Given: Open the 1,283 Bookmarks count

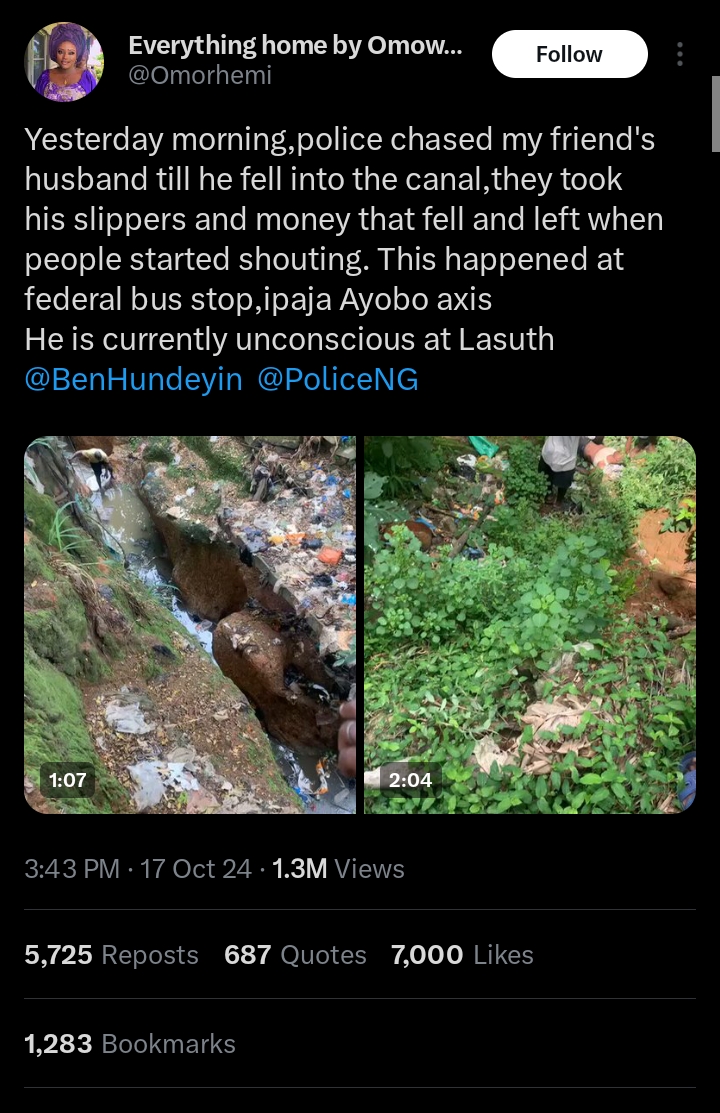Looking at the screenshot, I should [x=130, y=1044].
